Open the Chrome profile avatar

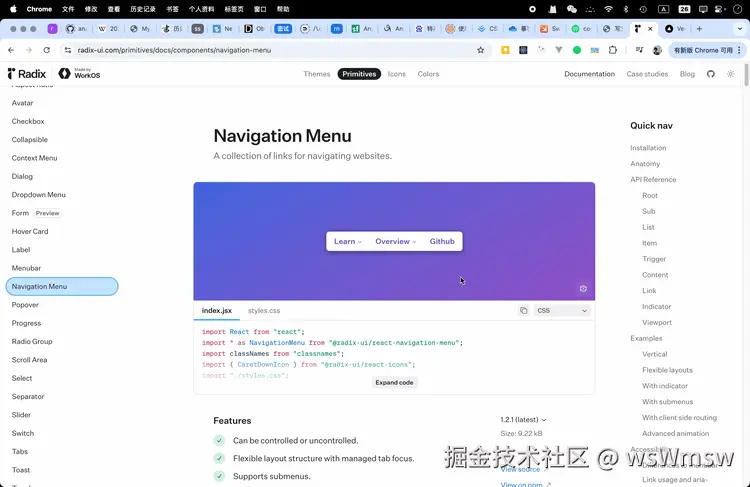point(657,50)
